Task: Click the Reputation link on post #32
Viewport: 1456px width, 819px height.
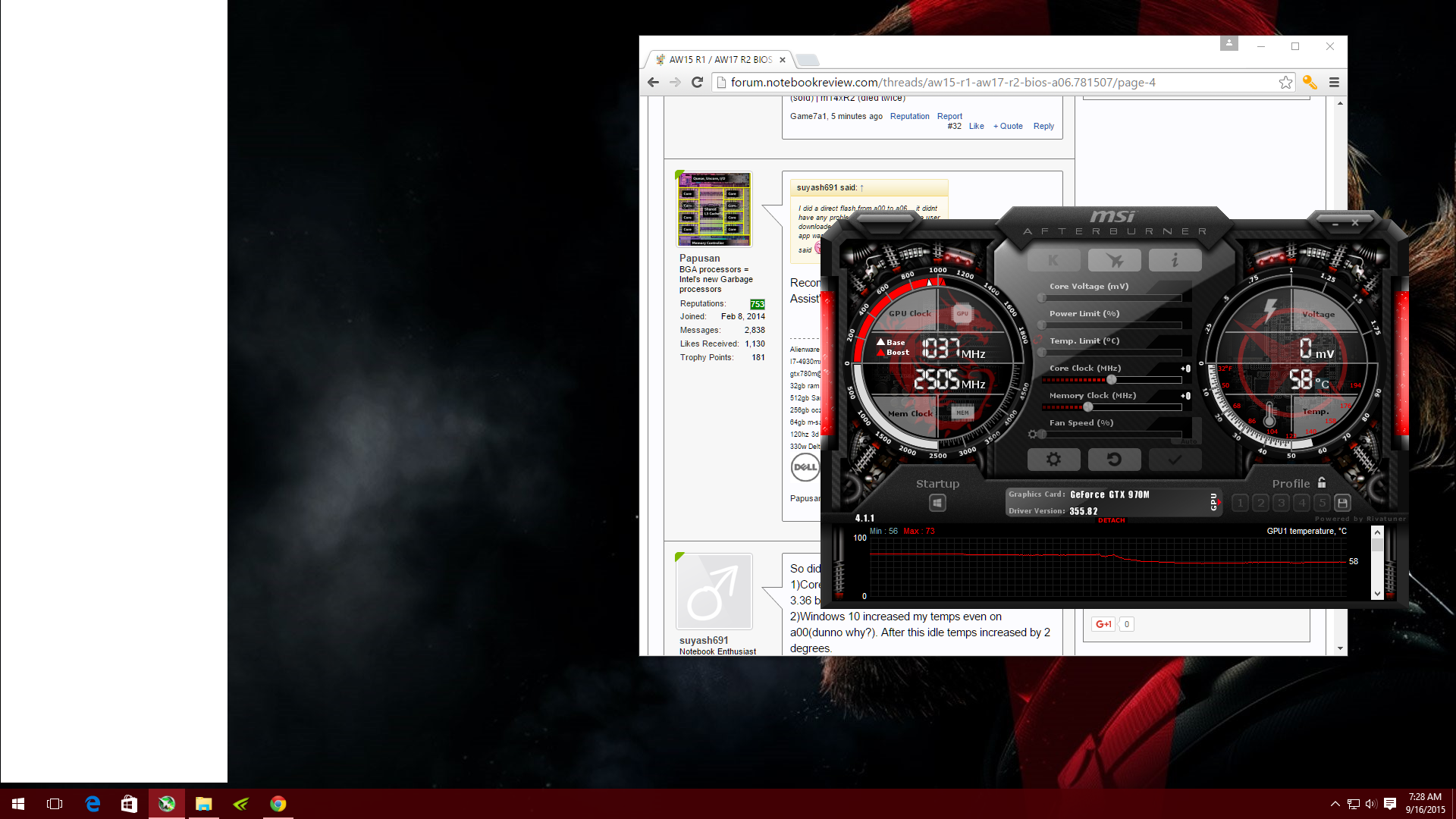Action: 909,116
